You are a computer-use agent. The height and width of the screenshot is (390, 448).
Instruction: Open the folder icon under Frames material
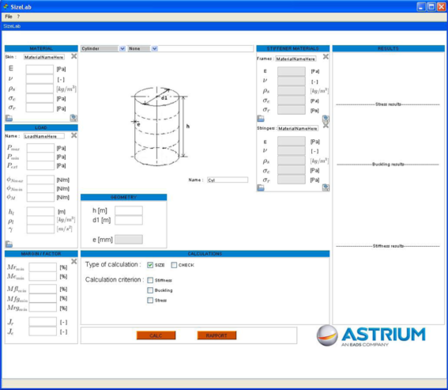pos(261,119)
